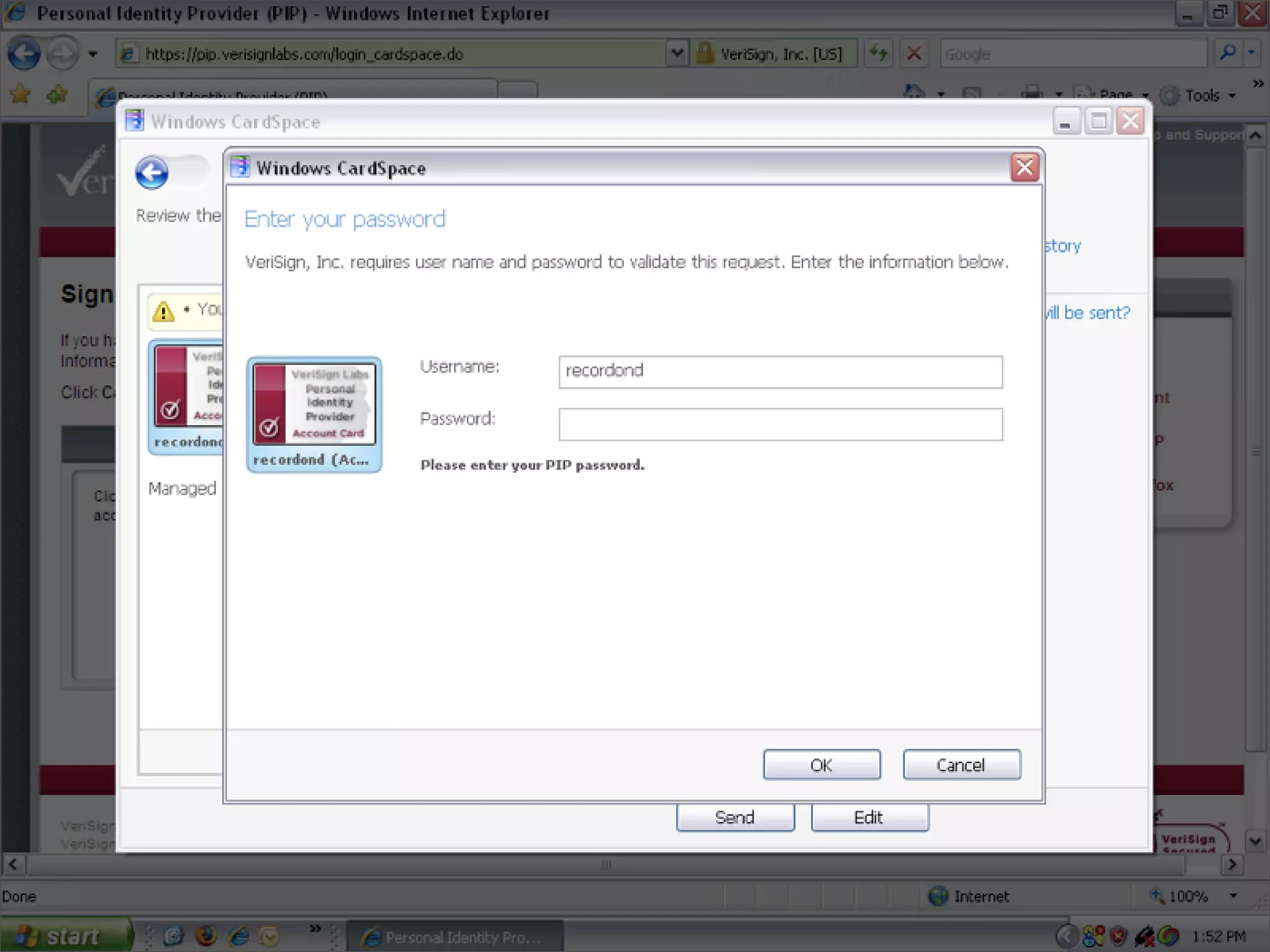The image size is (1270, 952).
Task: Click the page's vertical scrollbar down arrow
Action: 1255,841
